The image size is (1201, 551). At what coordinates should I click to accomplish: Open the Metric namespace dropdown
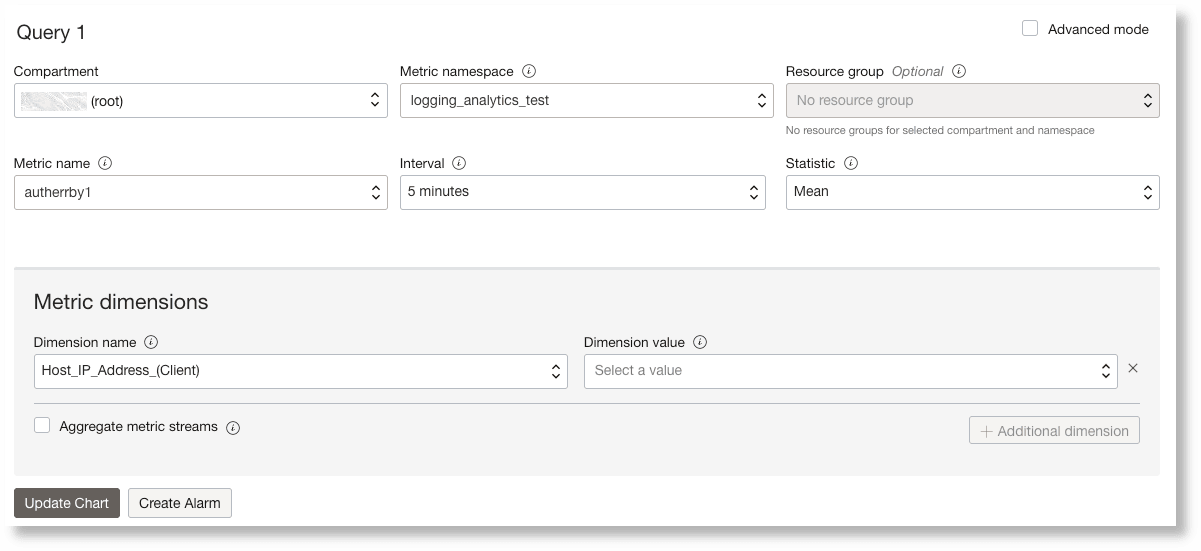[586, 100]
